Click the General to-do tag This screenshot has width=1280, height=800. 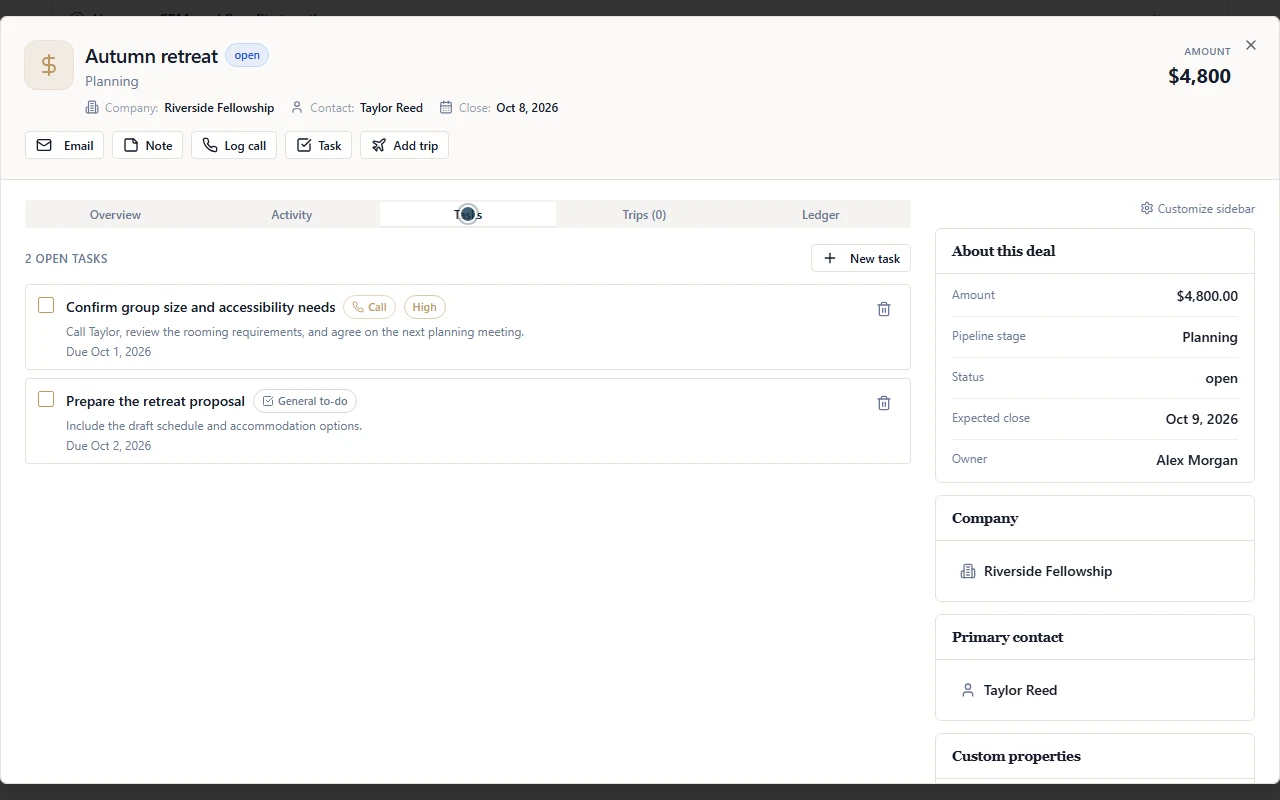pos(305,401)
